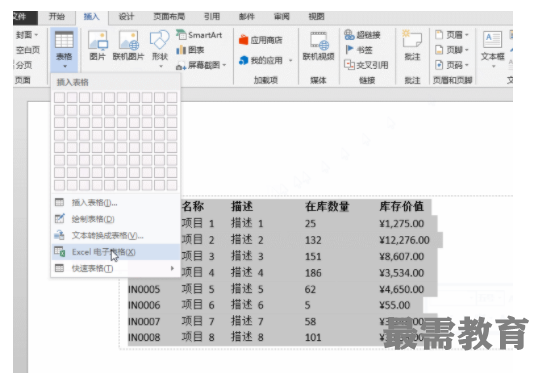Switch to the 邮件 tab
This screenshot has height=373, width=535.
[x=247, y=16]
